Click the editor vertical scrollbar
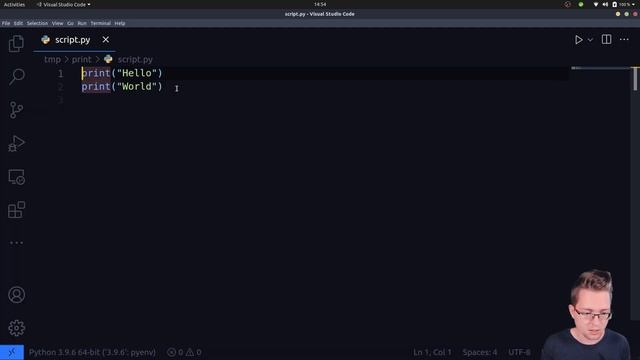640x360 pixels. click(x=635, y=79)
